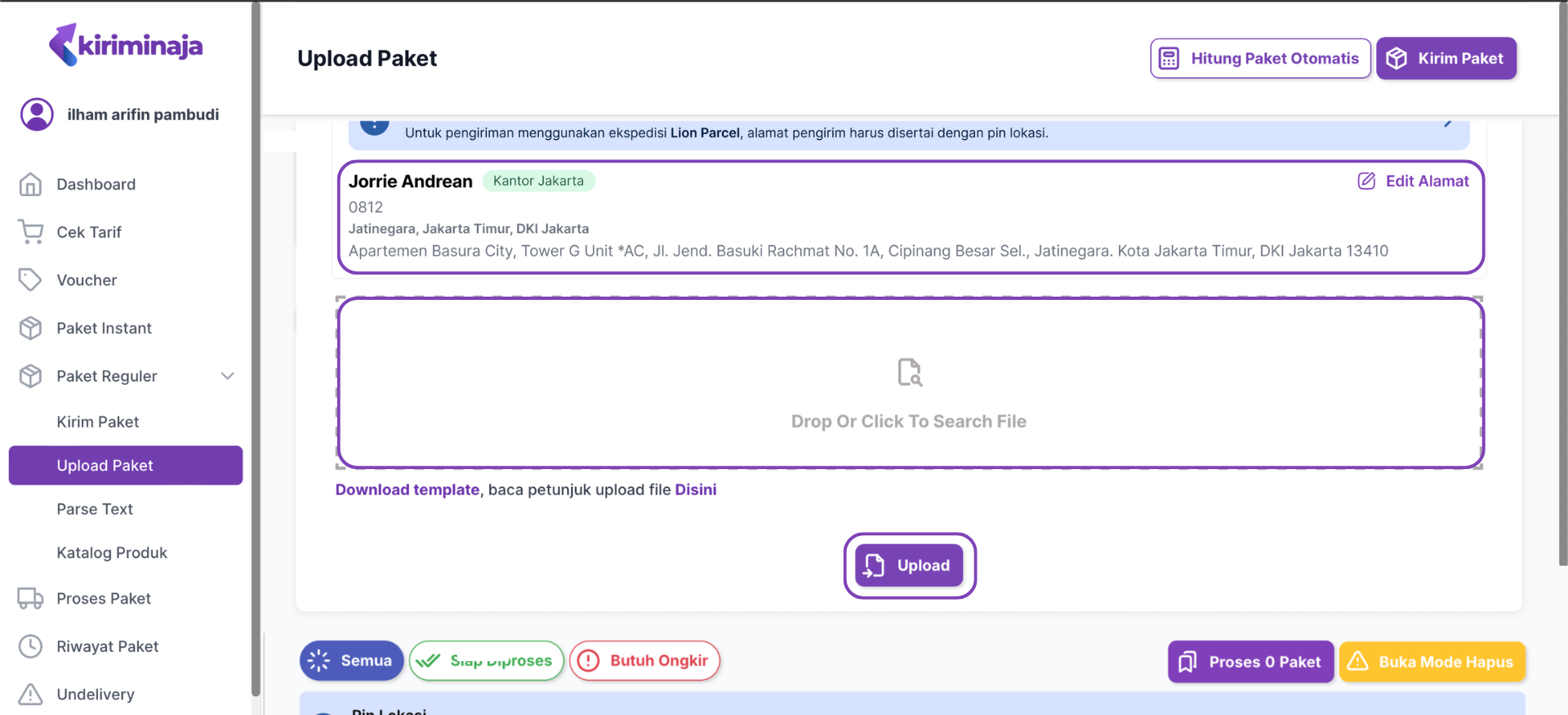Click the Voucher tag icon

30,280
